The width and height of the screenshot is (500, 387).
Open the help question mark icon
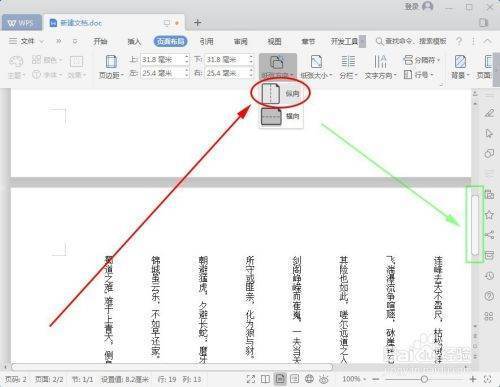click(x=459, y=41)
